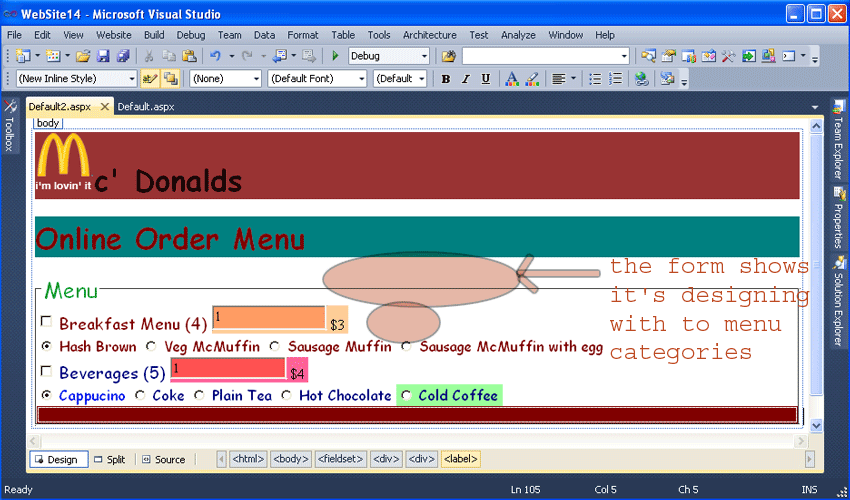Switch to Source view
This screenshot has height=500, width=850.
click(x=164, y=459)
